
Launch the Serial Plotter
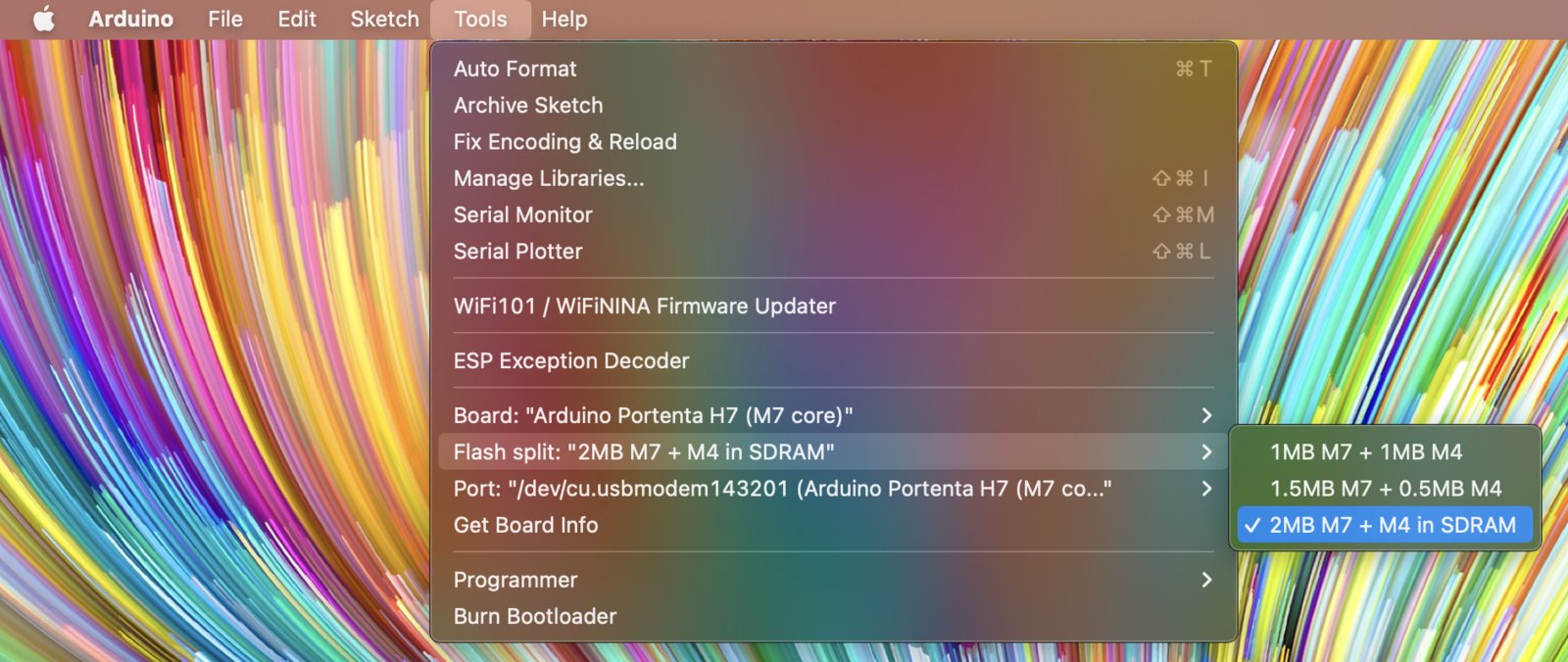pyautogui.click(x=833, y=252)
